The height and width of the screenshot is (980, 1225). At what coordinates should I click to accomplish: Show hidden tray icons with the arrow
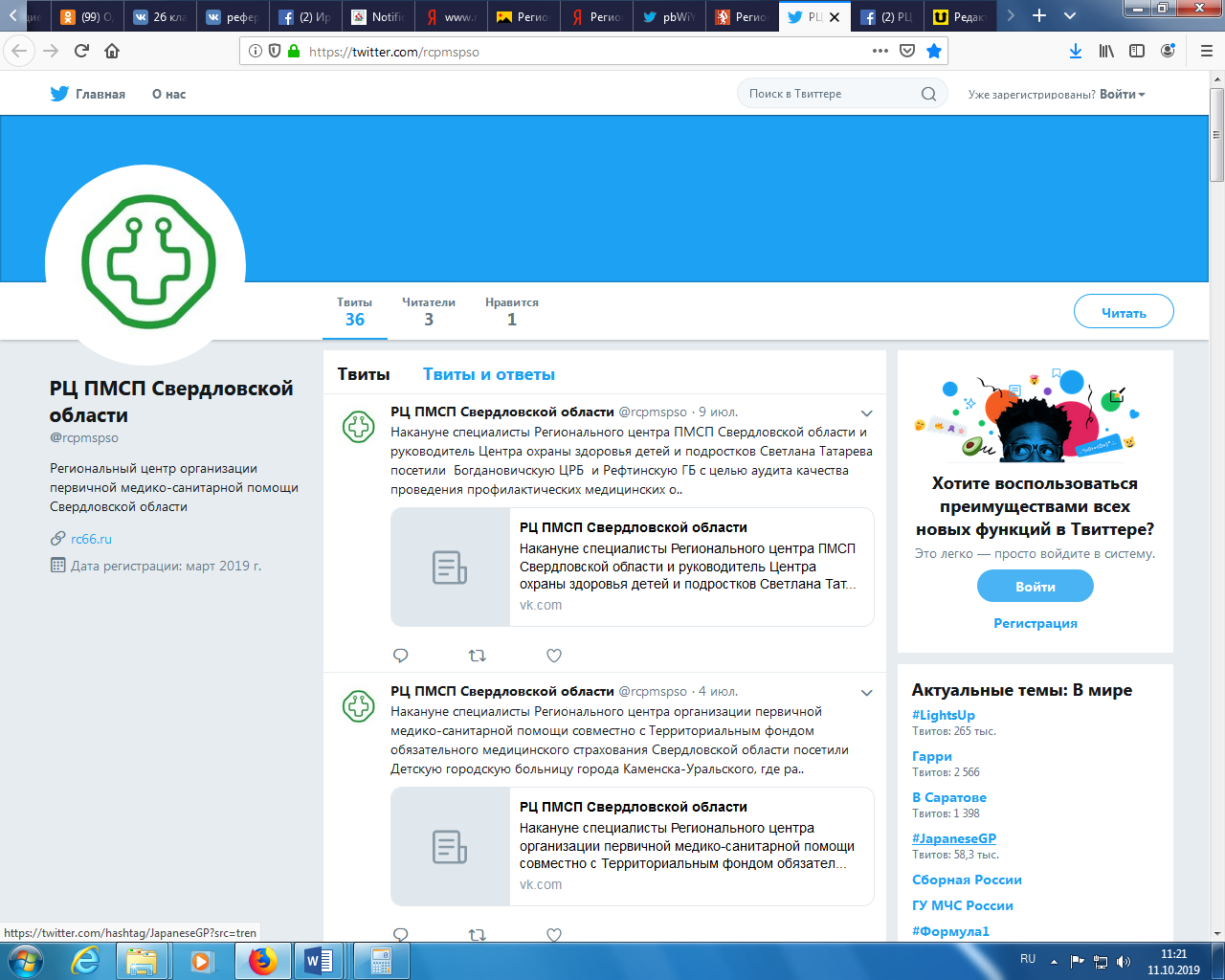[x=1054, y=962]
